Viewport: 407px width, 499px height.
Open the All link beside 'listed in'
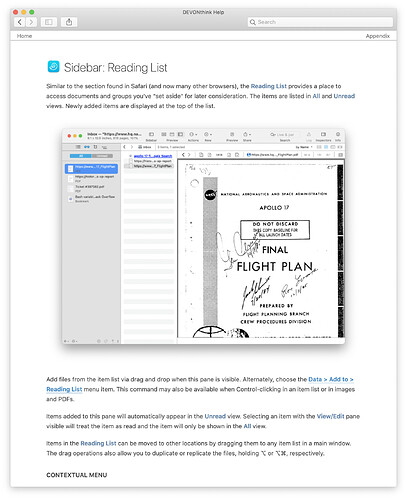click(x=316, y=96)
